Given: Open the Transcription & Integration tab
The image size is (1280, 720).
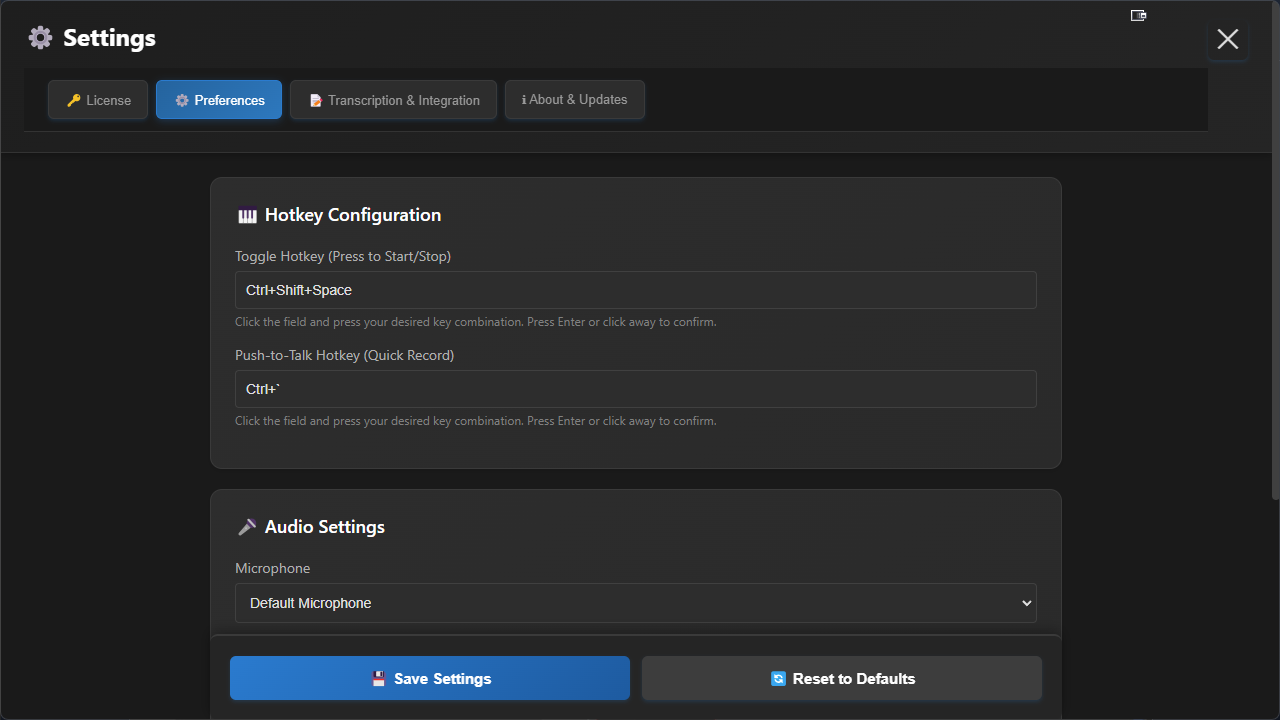Looking at the screenshot, I should pos(393,100).
